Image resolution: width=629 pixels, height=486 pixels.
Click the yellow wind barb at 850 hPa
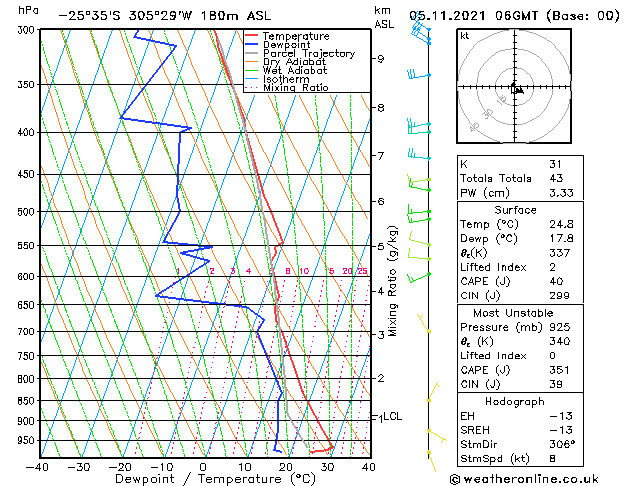click(433, 393)
